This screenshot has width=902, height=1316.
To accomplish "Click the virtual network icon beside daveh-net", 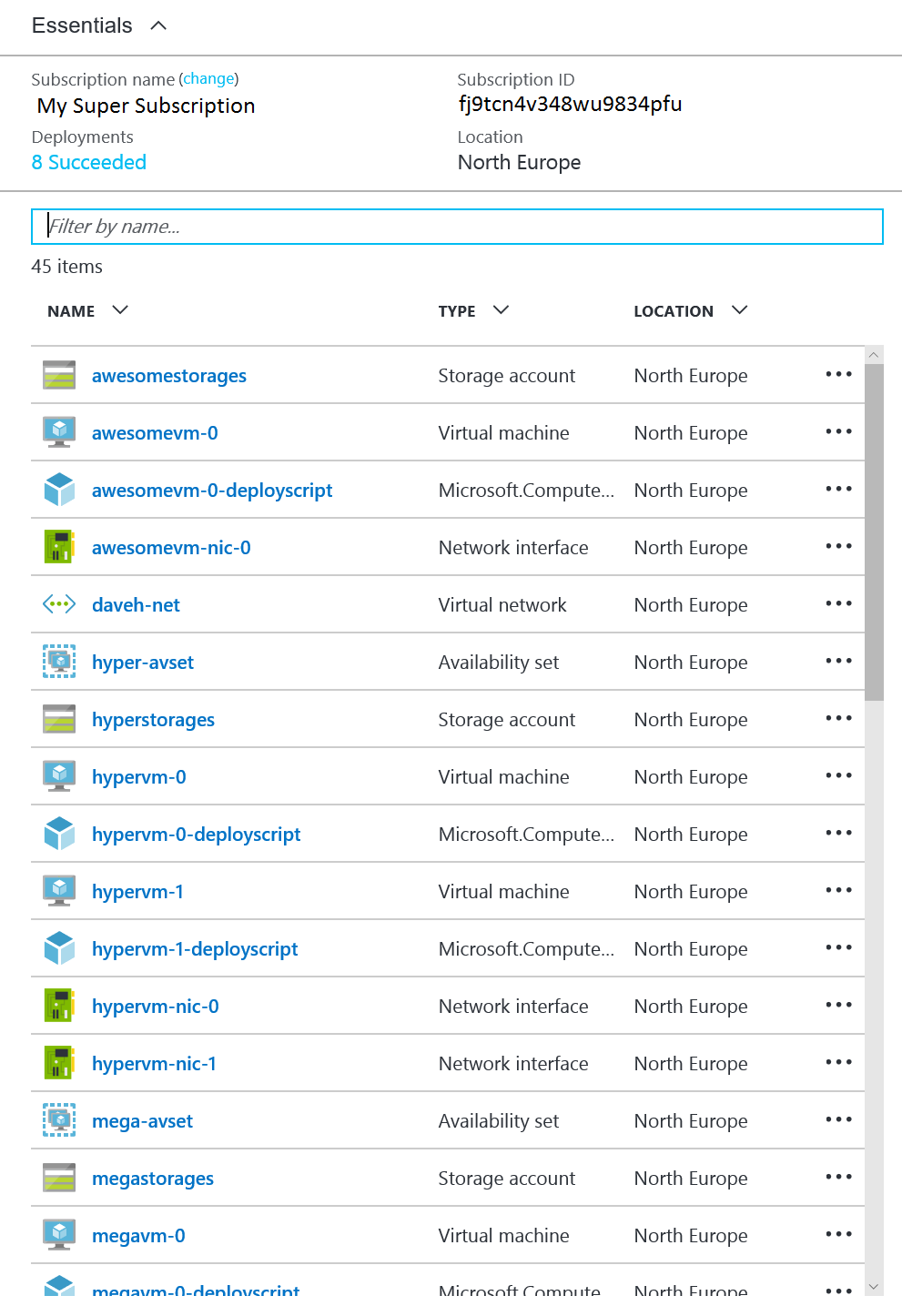I will [58, 604].
